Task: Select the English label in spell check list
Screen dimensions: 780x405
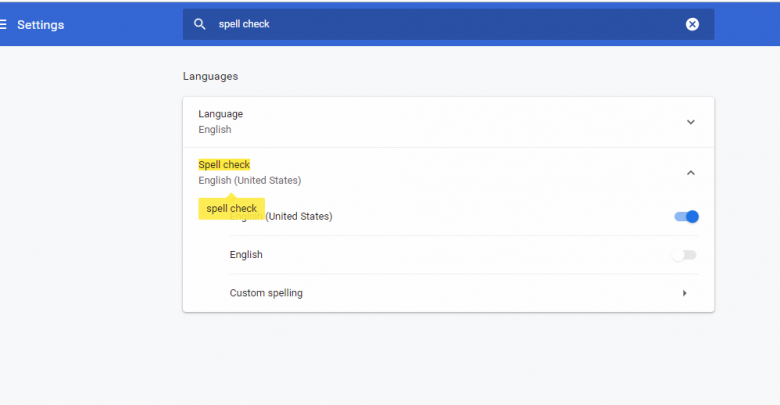Action: tap(246, 255)
